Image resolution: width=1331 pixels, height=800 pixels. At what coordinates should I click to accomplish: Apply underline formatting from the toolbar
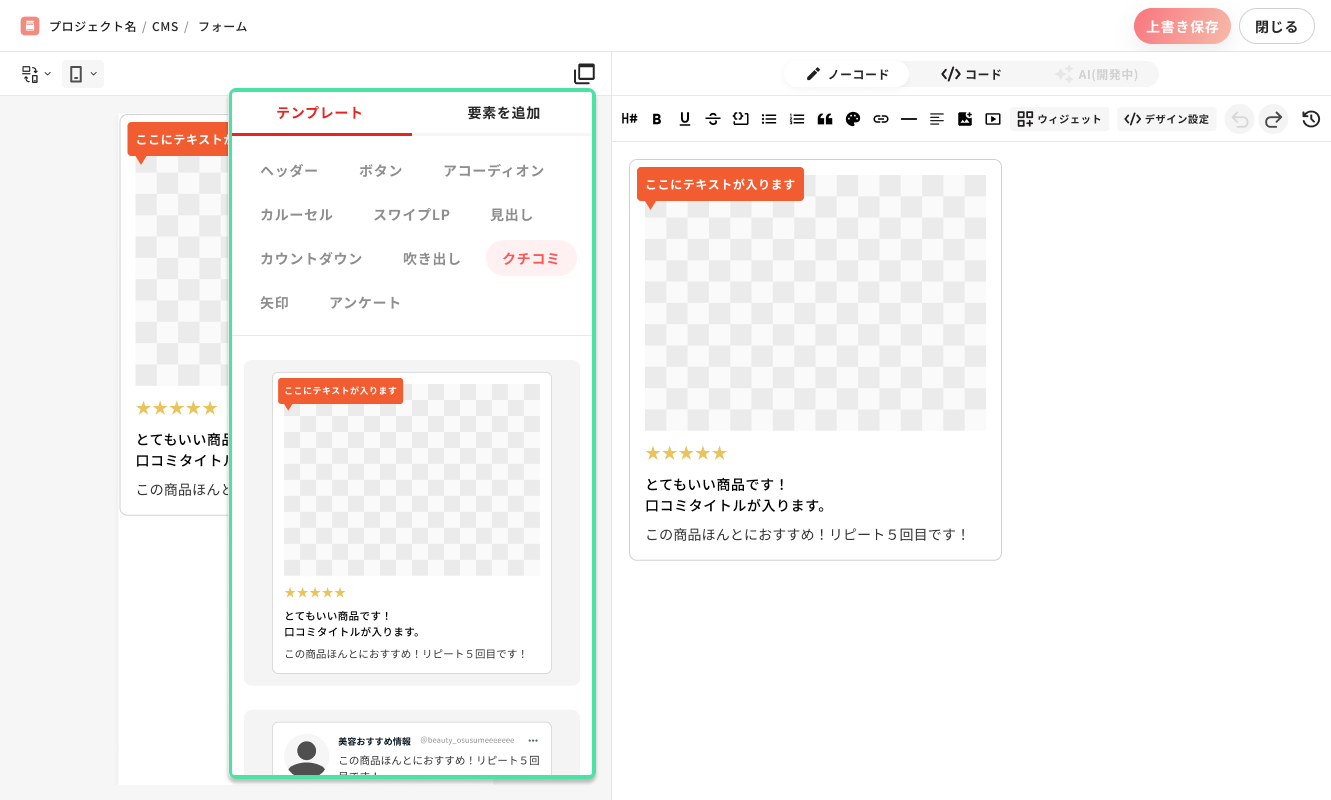[x=685, y=119]
